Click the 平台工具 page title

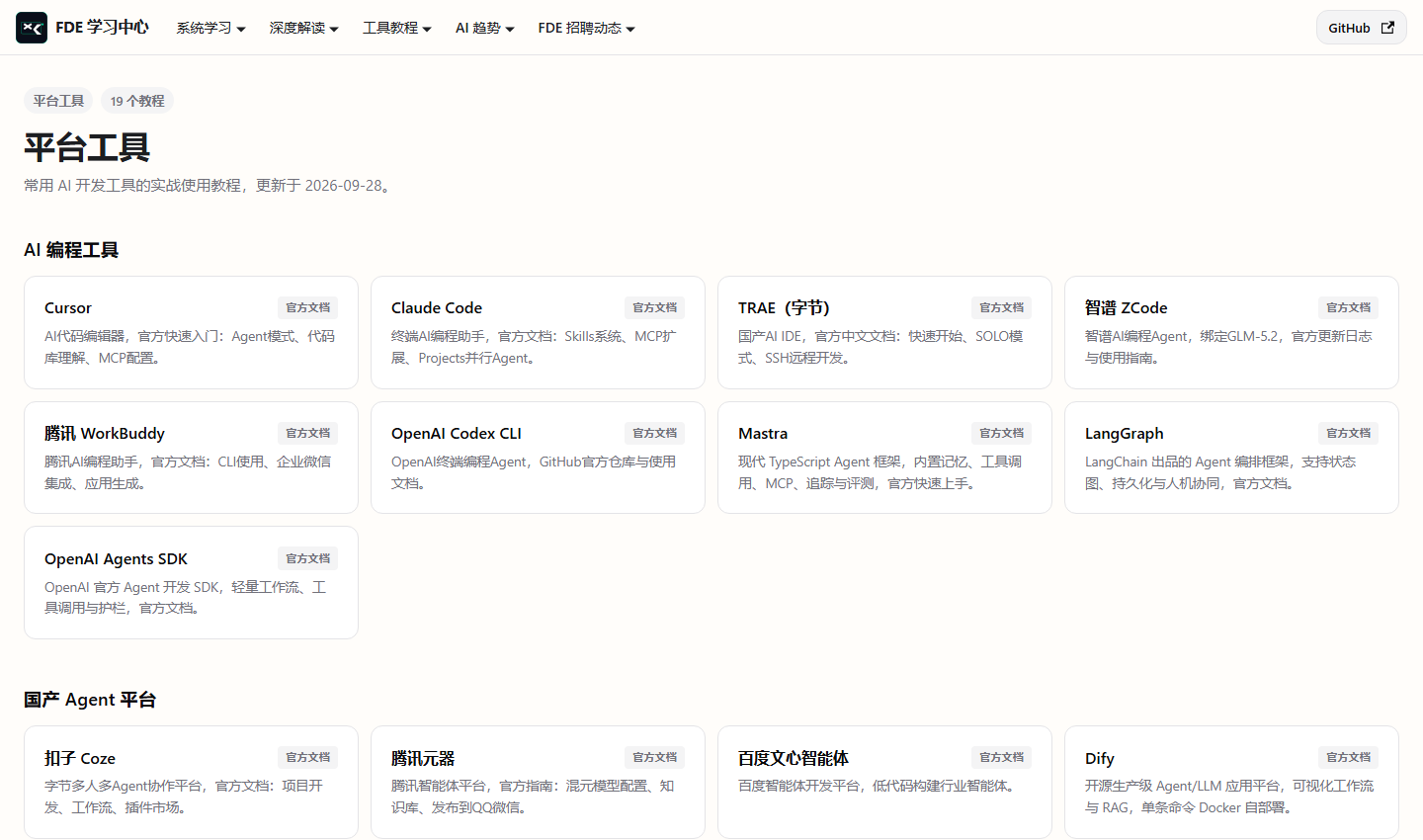87,148
